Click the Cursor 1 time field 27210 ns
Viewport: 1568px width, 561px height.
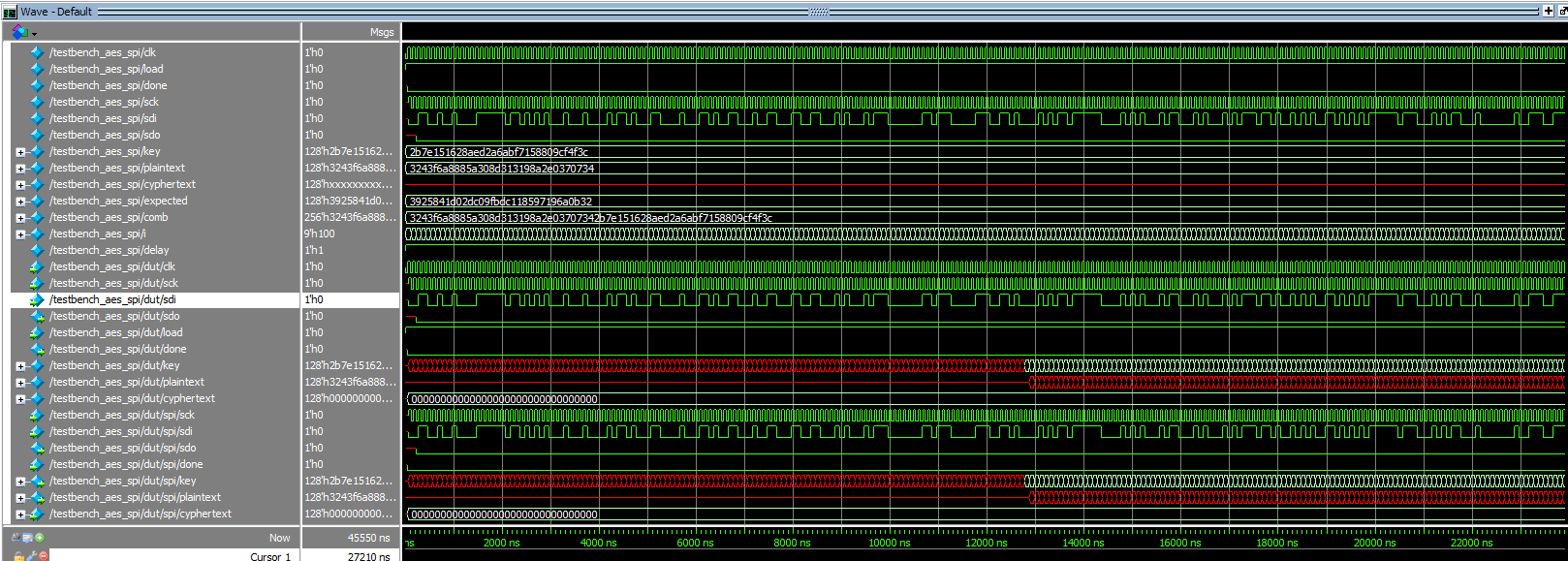pyautogui.click(x=368, y=556)
